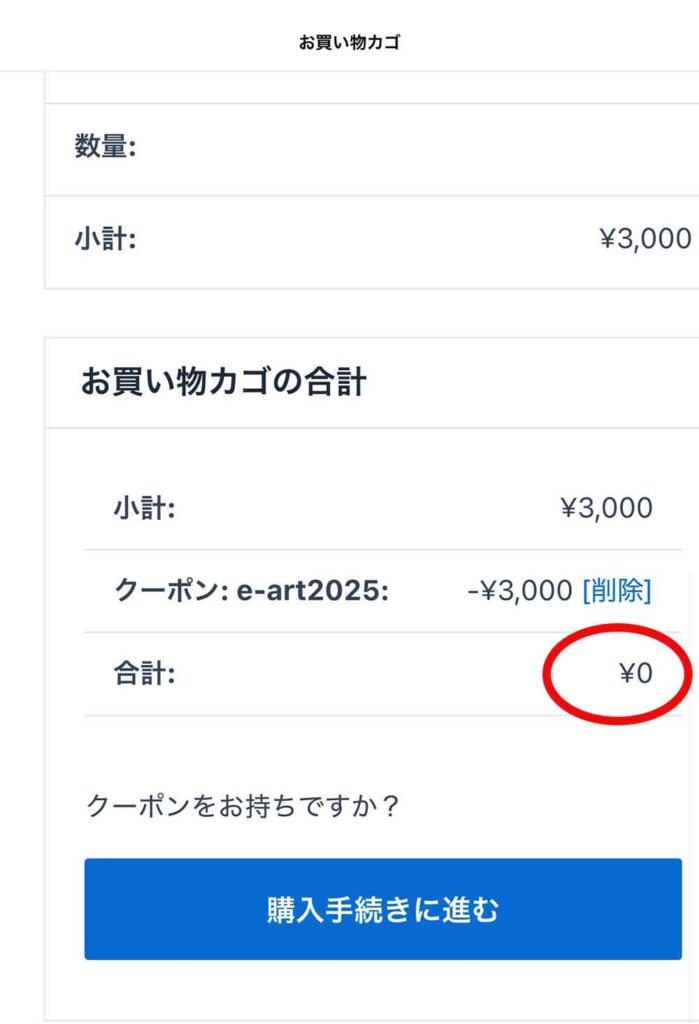The image size is (699, 1024).
Task: Click the お買い物カゴの合計 heading
Action: (x=223, y=383)
